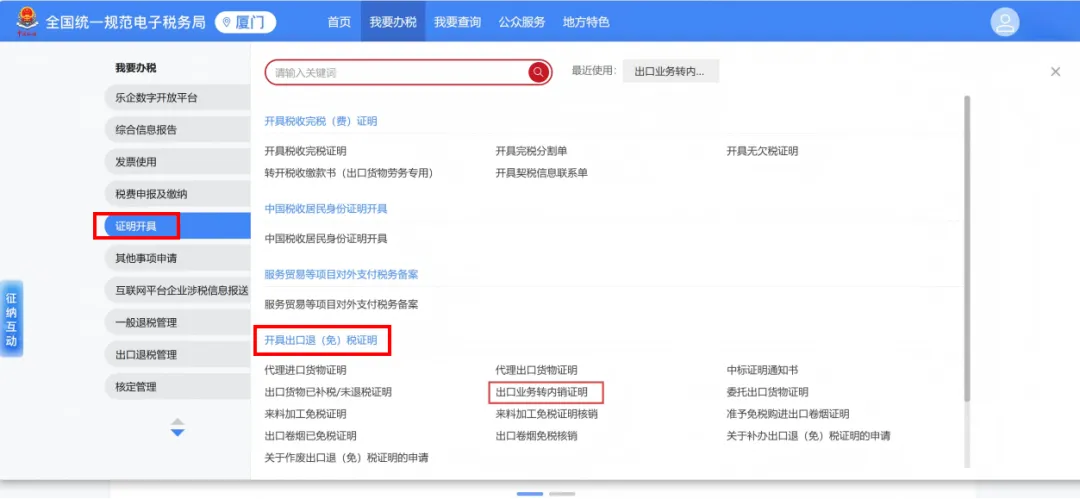Click 开具税收完税（费）证明 section heading
The image size is (1080, 499).
[x=321, y=121]
